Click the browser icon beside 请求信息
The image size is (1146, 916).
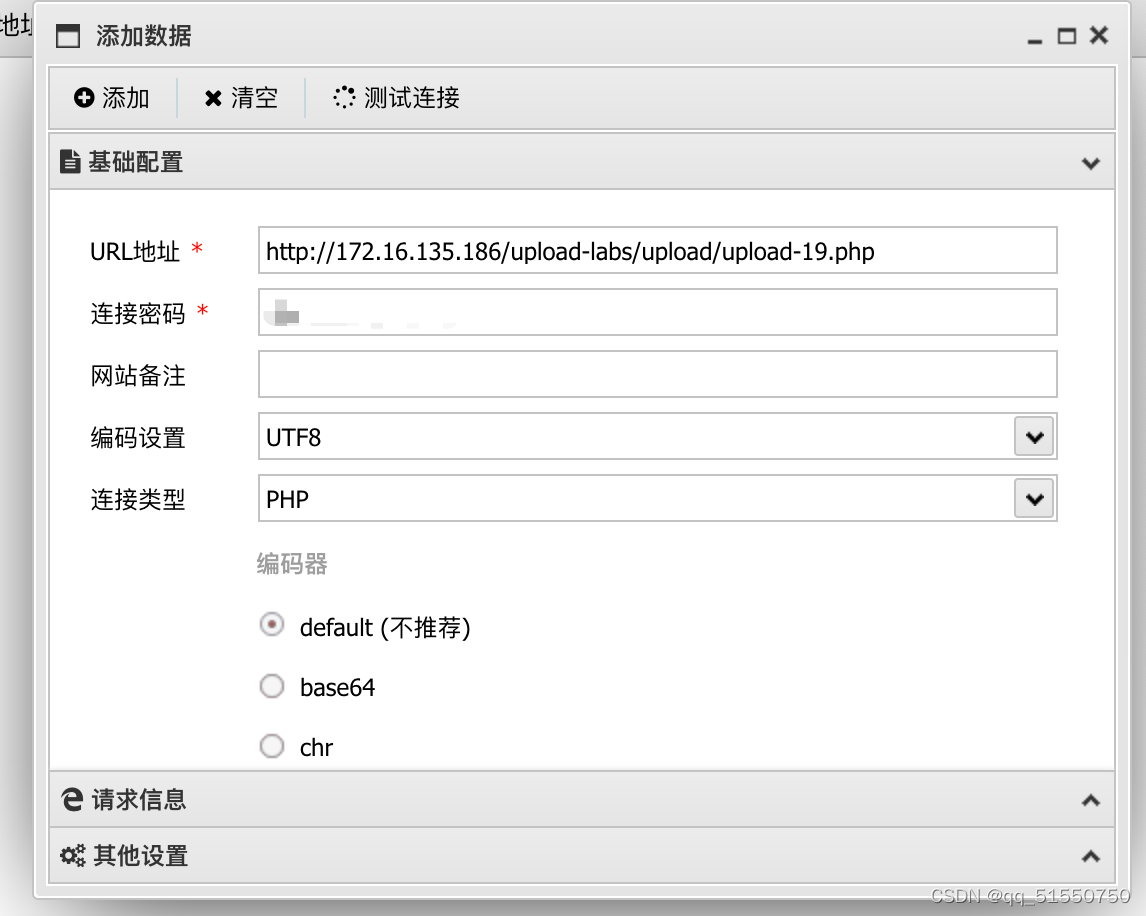click(71, 799)
